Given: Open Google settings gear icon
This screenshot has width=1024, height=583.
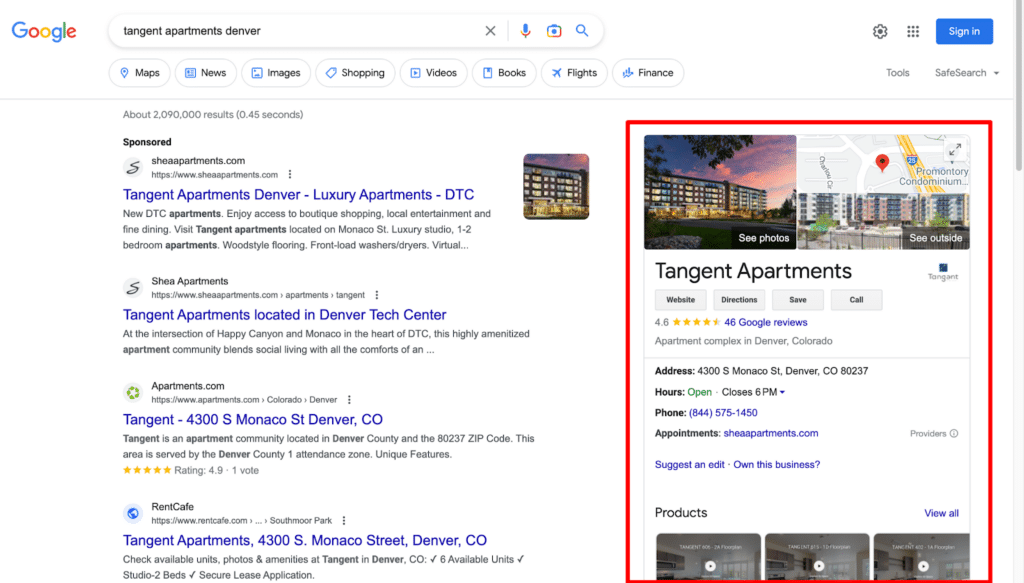Looking at the screenshot, I should [880, 31].
